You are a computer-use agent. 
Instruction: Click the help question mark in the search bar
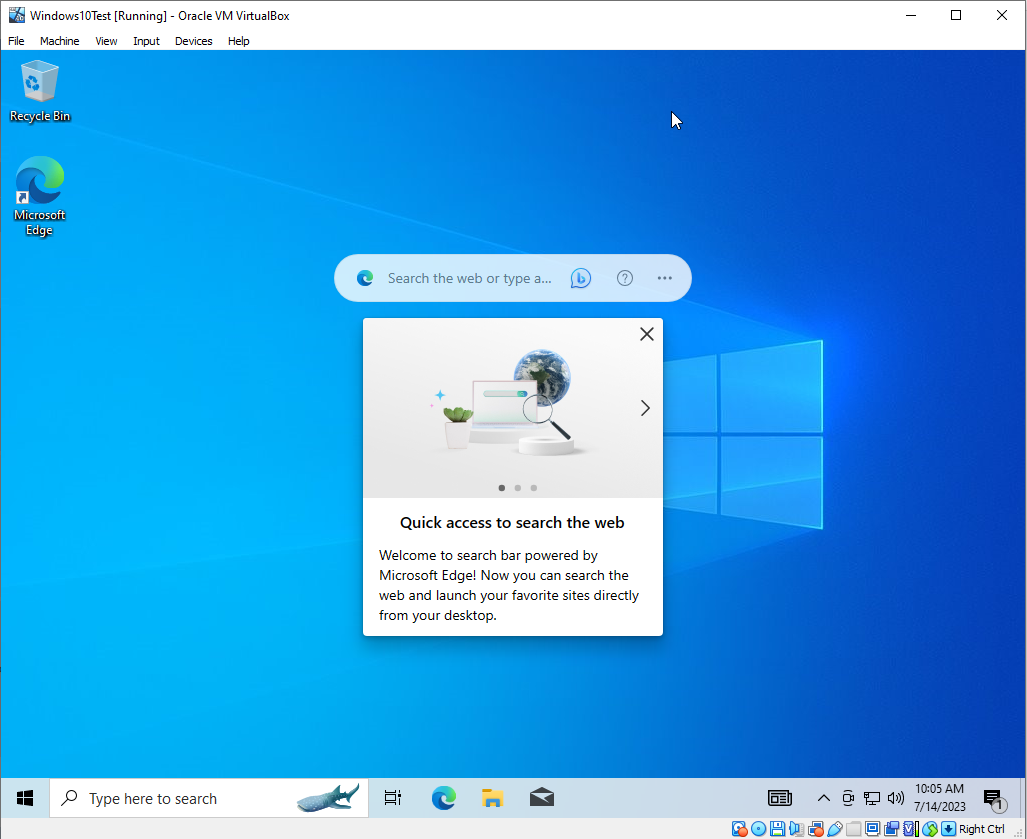(625, 278)
